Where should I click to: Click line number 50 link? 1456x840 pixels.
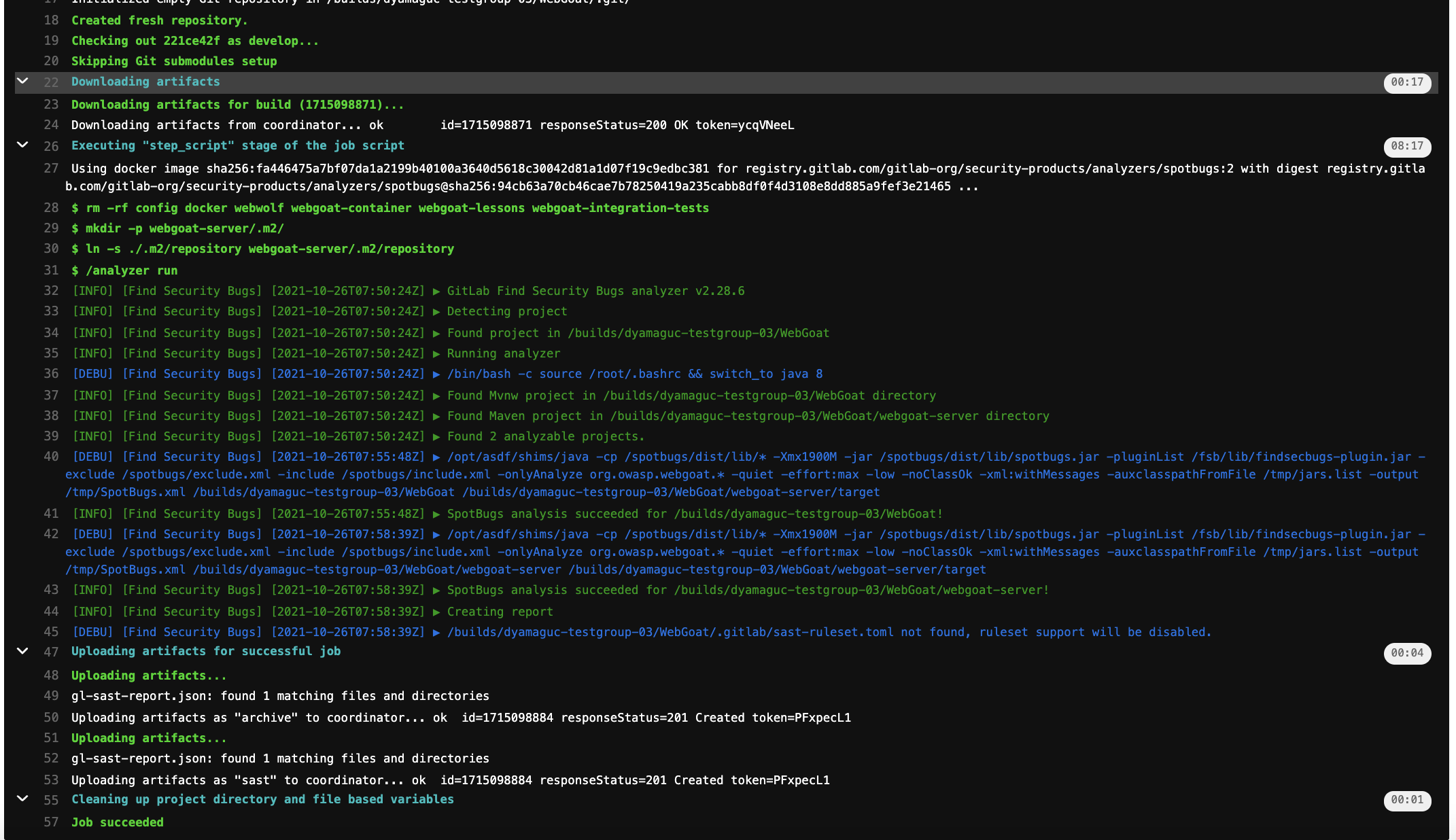[x=51, y=718]
